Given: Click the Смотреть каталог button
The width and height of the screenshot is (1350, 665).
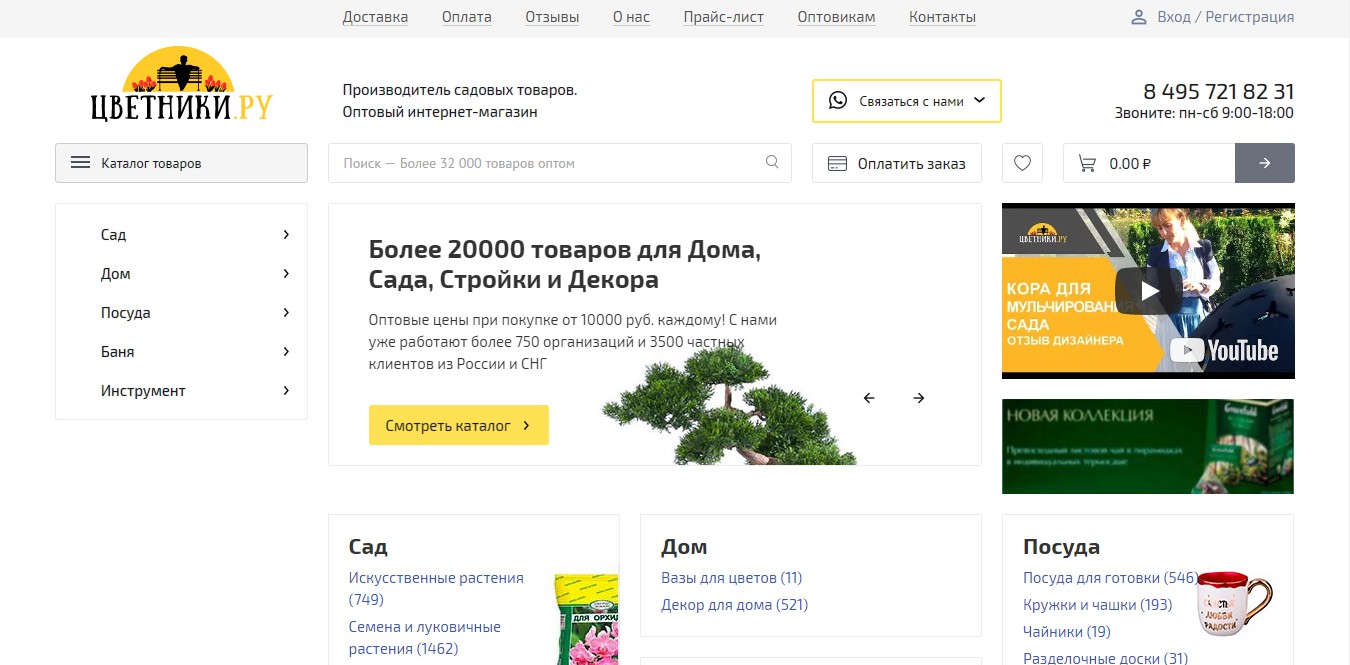Looking at the screenshot, I should 458,425.
